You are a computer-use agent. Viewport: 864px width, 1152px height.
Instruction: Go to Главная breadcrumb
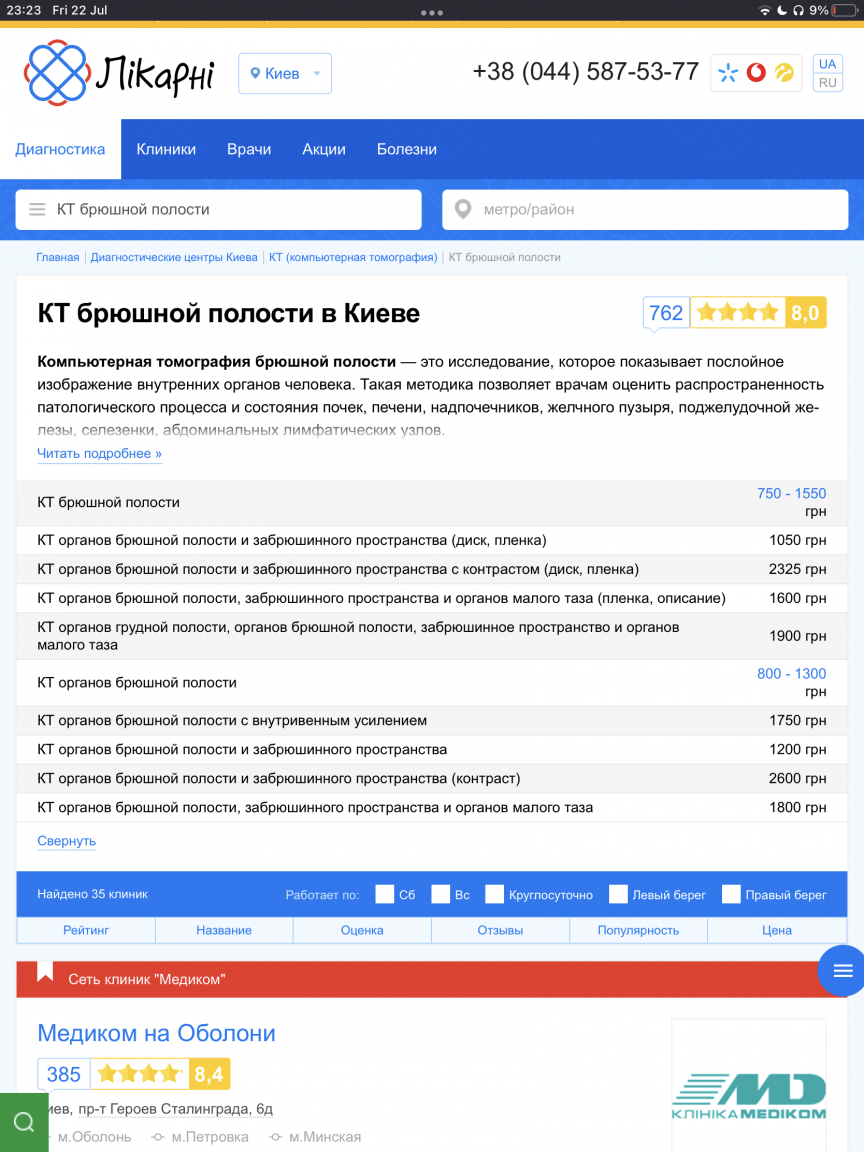click(58, 257)
